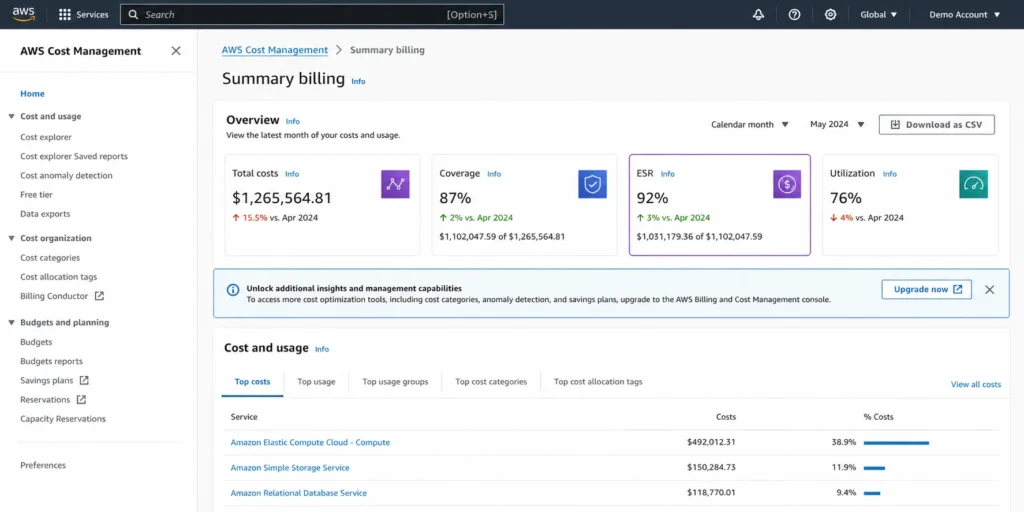
Task: Open Cost categories in the sidebar
Action: [x=50, y=257]
